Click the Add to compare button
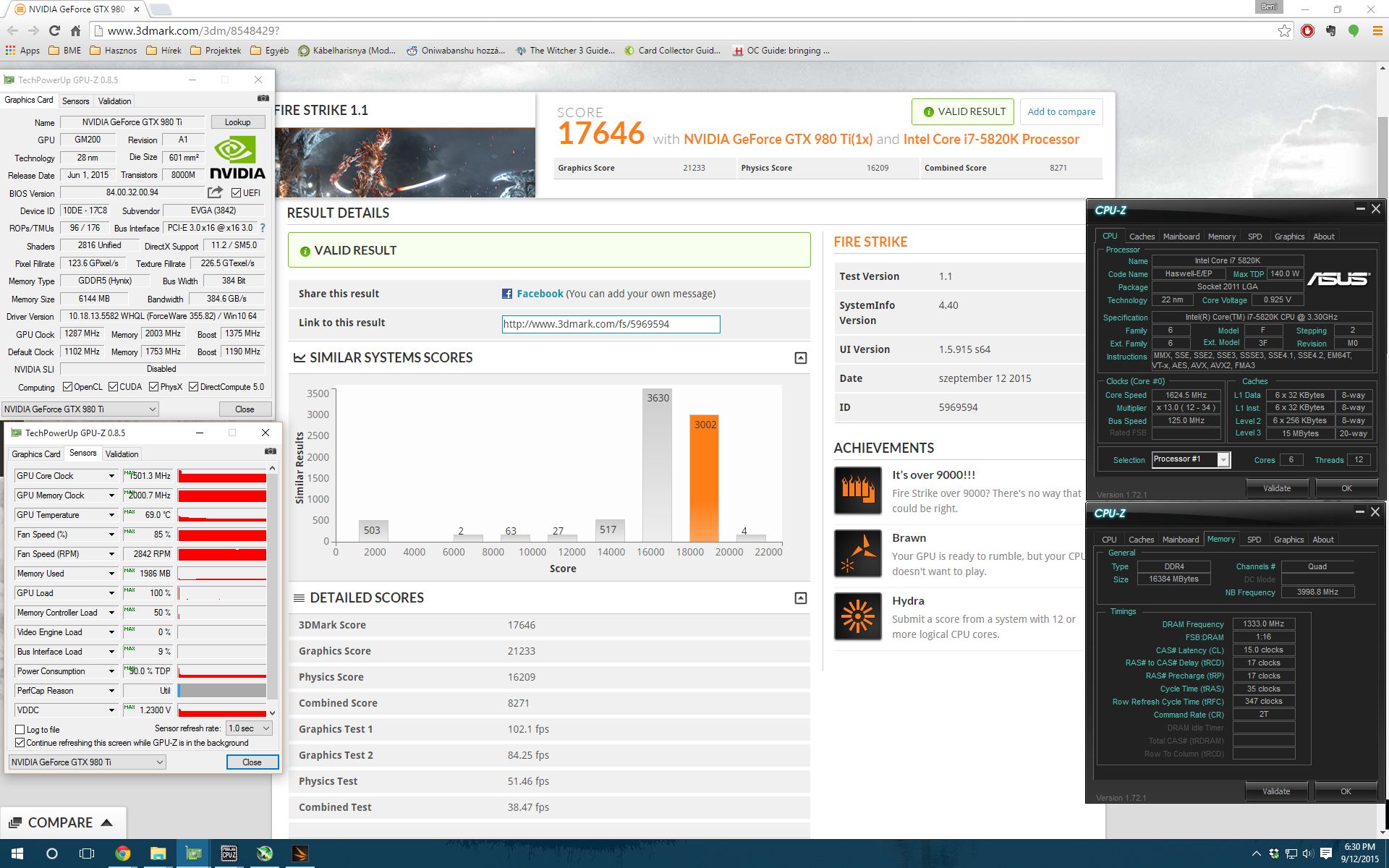The image size is (1389, 868). (x=1061, y=111)
